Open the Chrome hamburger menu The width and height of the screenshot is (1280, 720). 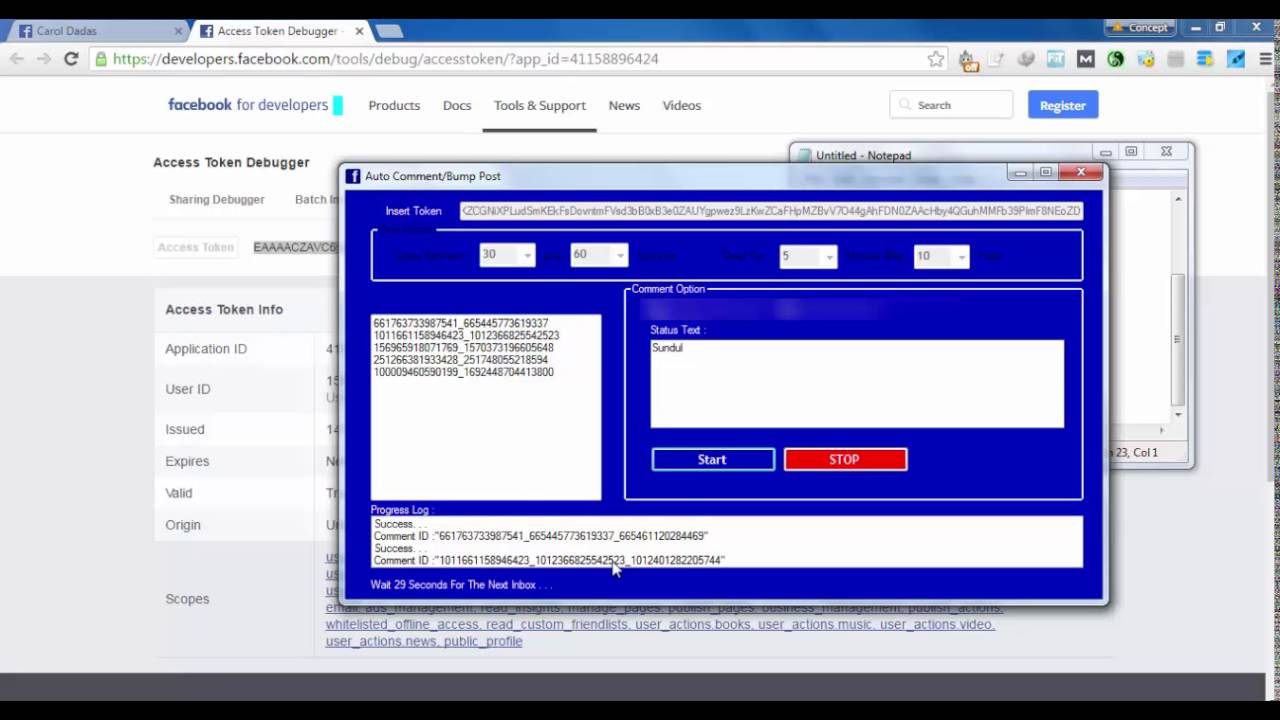[x=1265, y=59]
